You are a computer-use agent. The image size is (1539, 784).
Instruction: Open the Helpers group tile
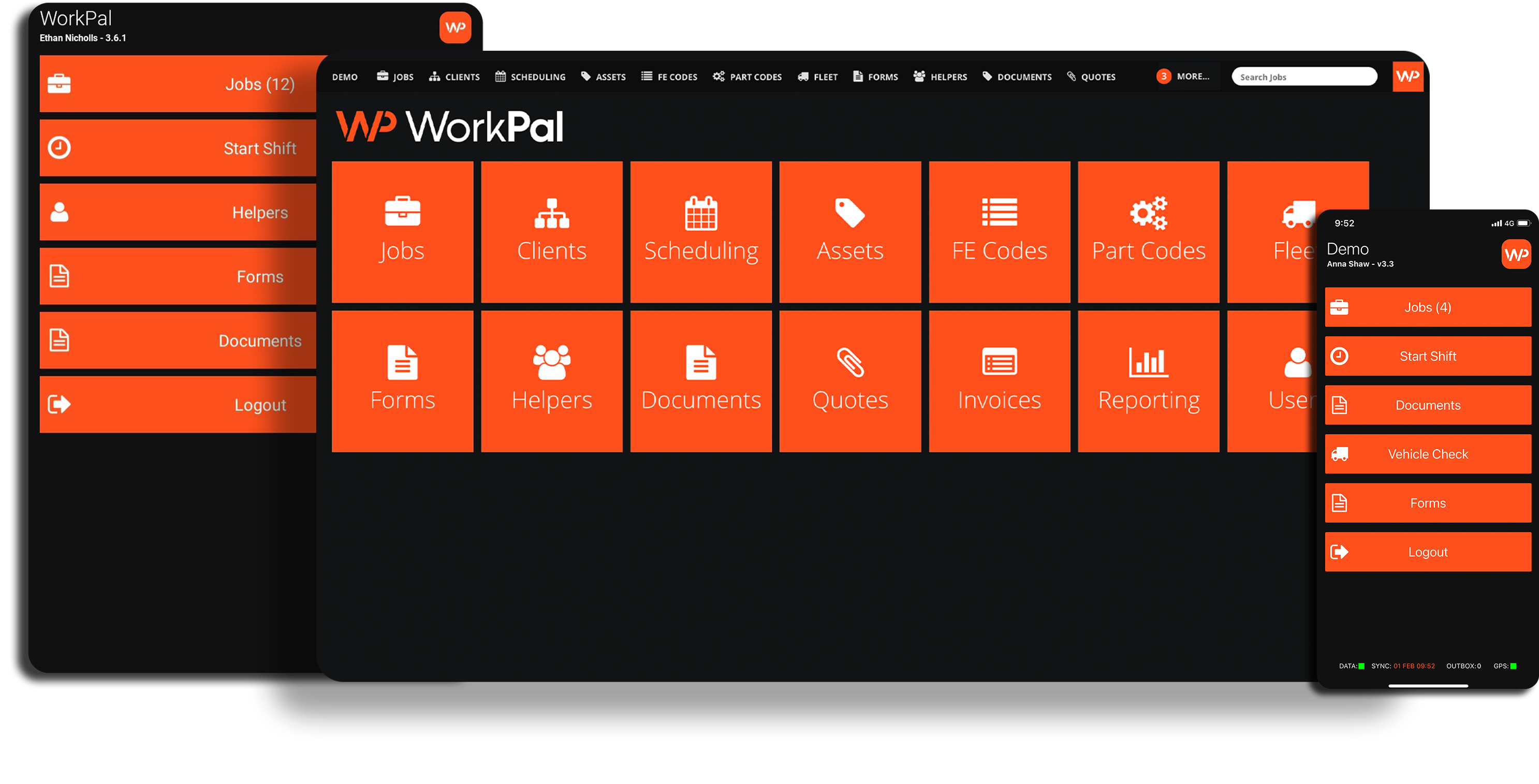(x=551, y=381)
